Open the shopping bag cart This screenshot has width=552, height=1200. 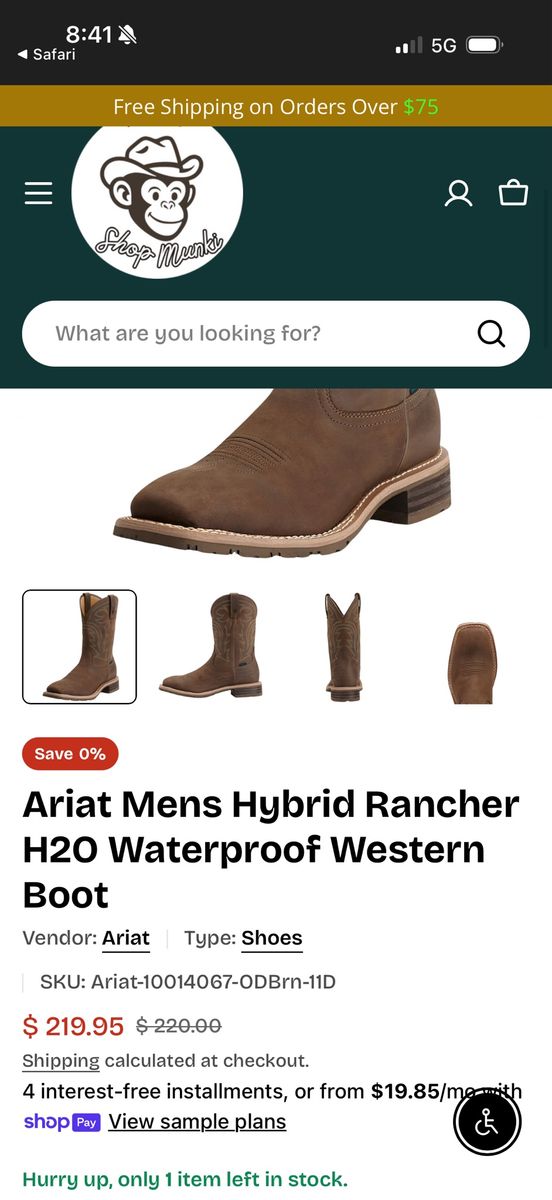[x=513, y=192]
